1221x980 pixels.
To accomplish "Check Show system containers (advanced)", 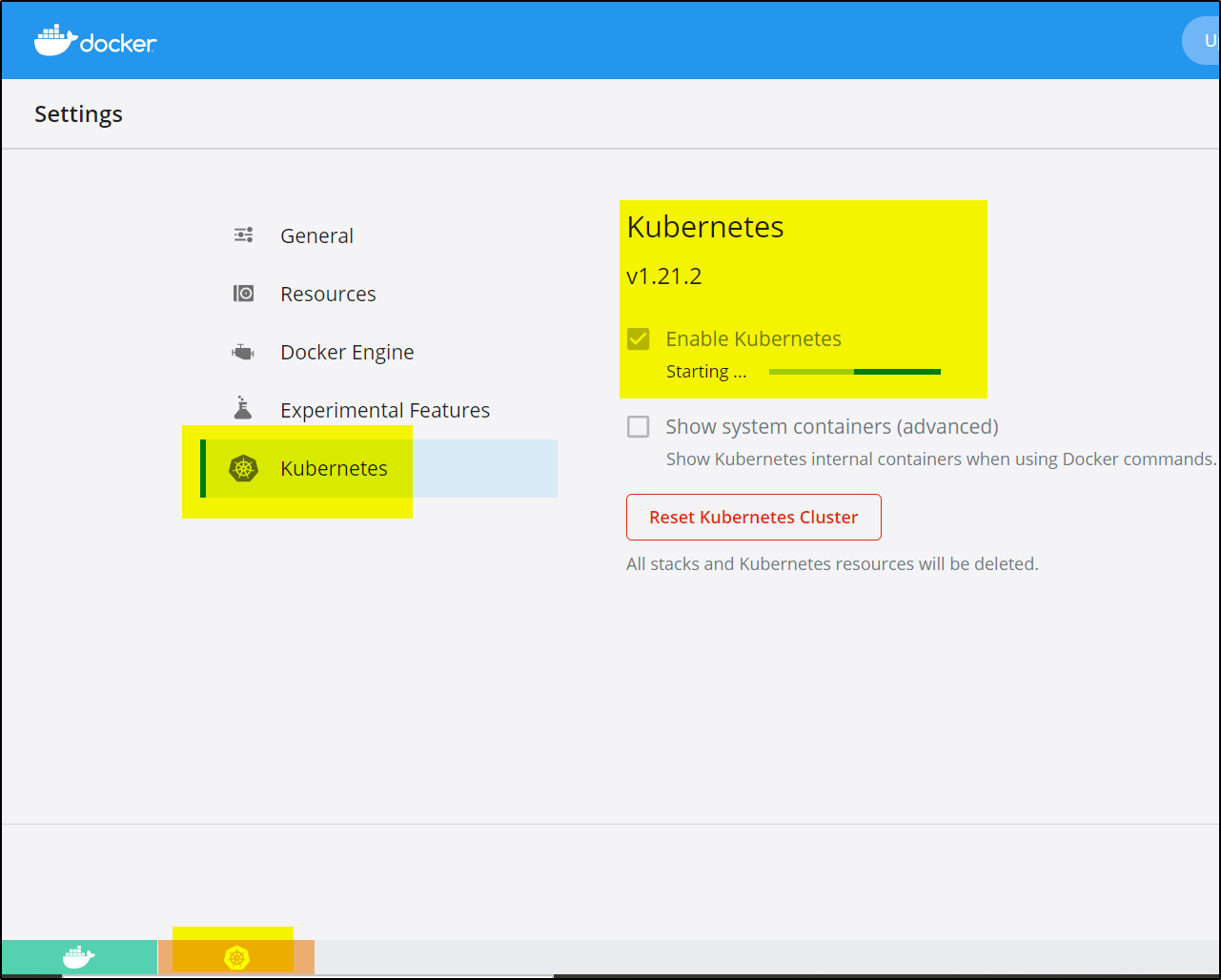I will pos(639,426).
